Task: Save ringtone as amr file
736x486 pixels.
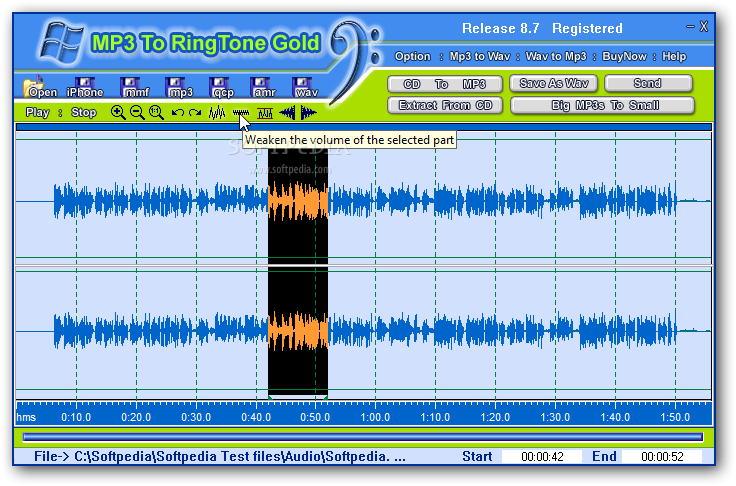Action: [x=263, y=87]
